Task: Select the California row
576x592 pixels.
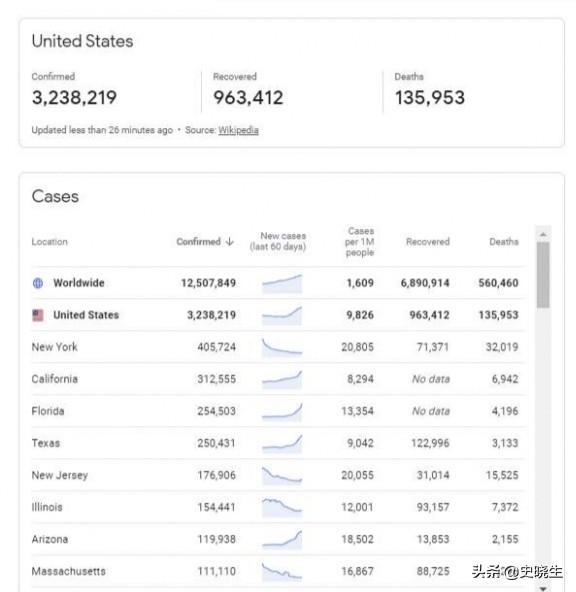Action: (x=277, y=379)
